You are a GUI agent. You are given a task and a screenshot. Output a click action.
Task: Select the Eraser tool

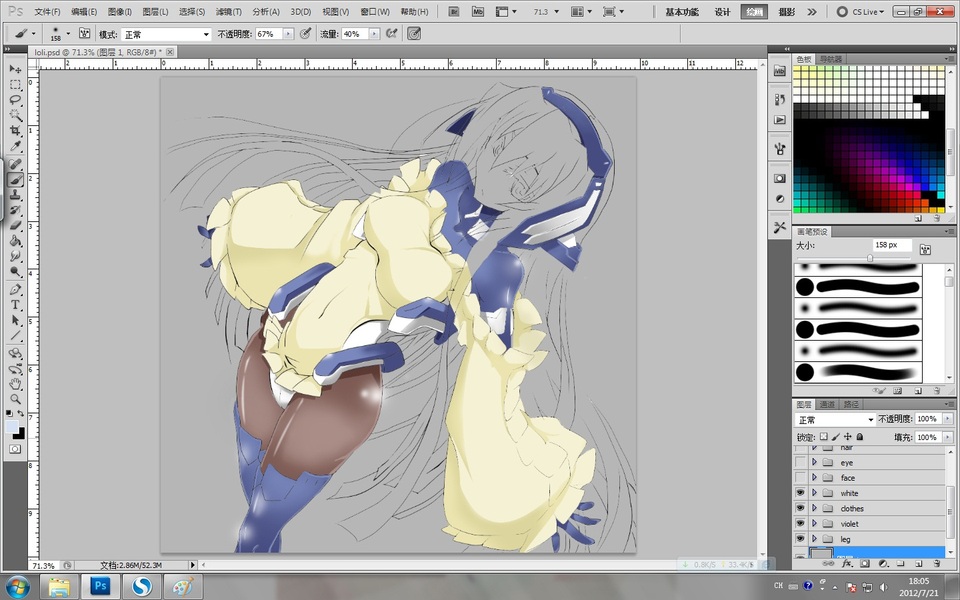pos(15,225)
